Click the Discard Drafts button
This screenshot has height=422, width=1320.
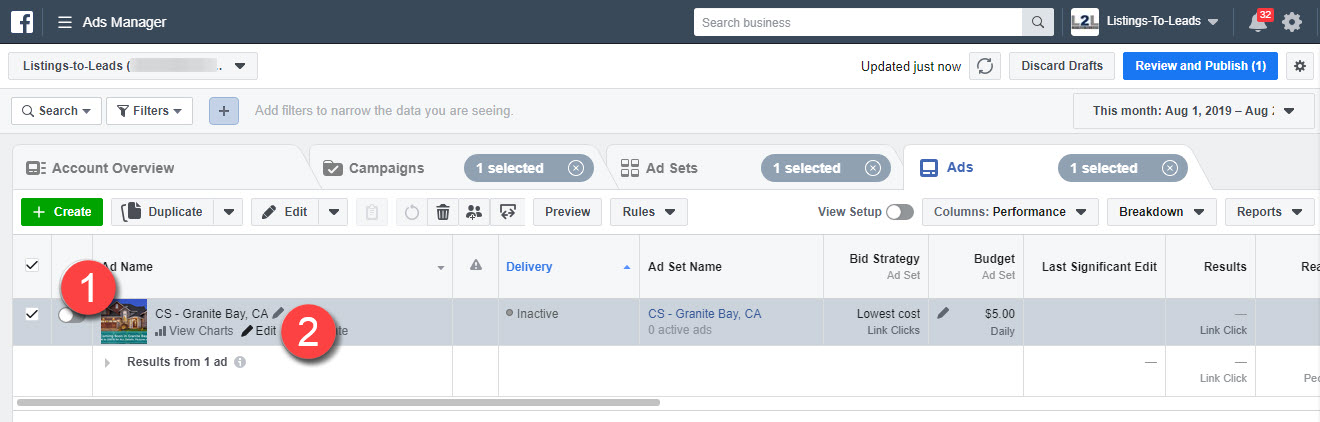[x=1062, y=66]
